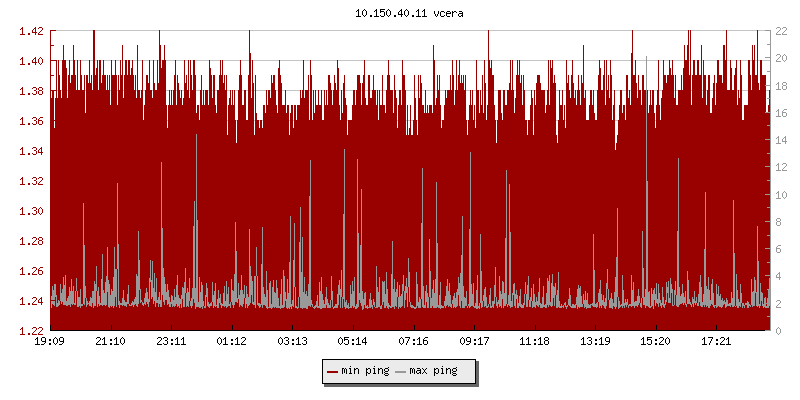Click the 1.22 left axis value
Viewport: 800px width, 400px height.
click(31, 331)
